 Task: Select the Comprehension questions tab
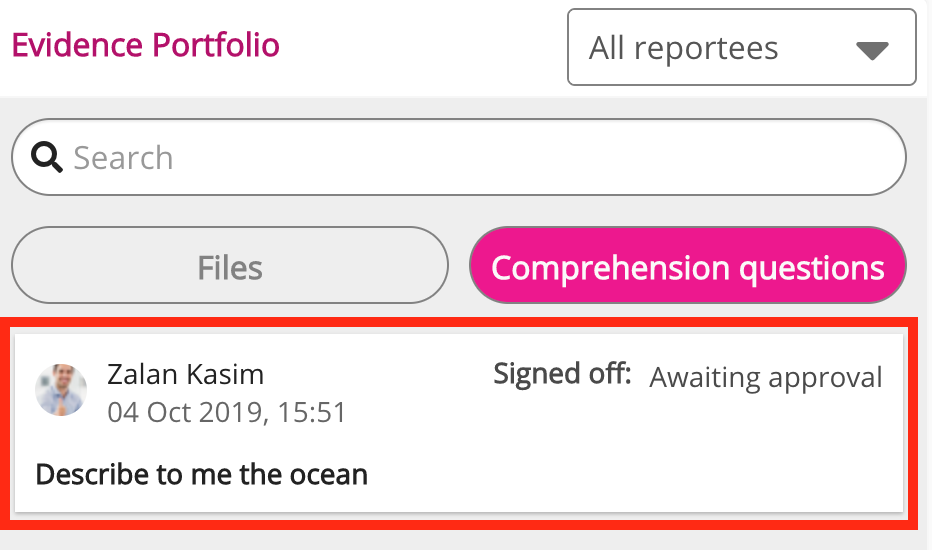click(688, 268)
